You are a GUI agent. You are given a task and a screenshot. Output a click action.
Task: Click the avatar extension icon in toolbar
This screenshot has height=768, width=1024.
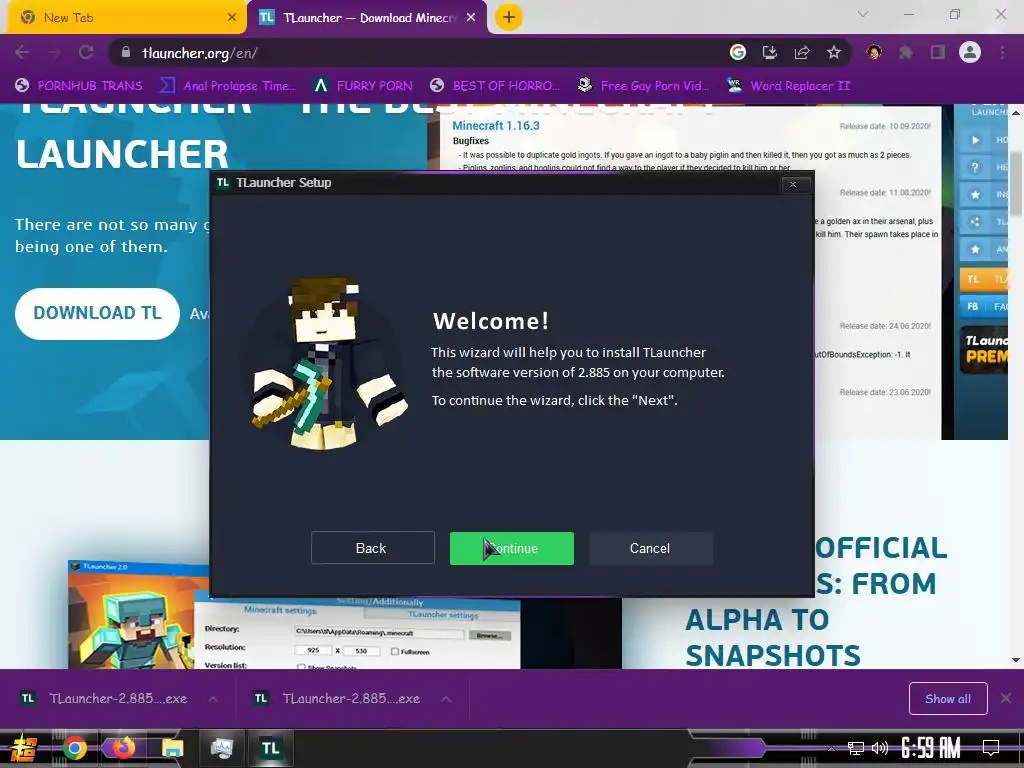pos(874,52)
